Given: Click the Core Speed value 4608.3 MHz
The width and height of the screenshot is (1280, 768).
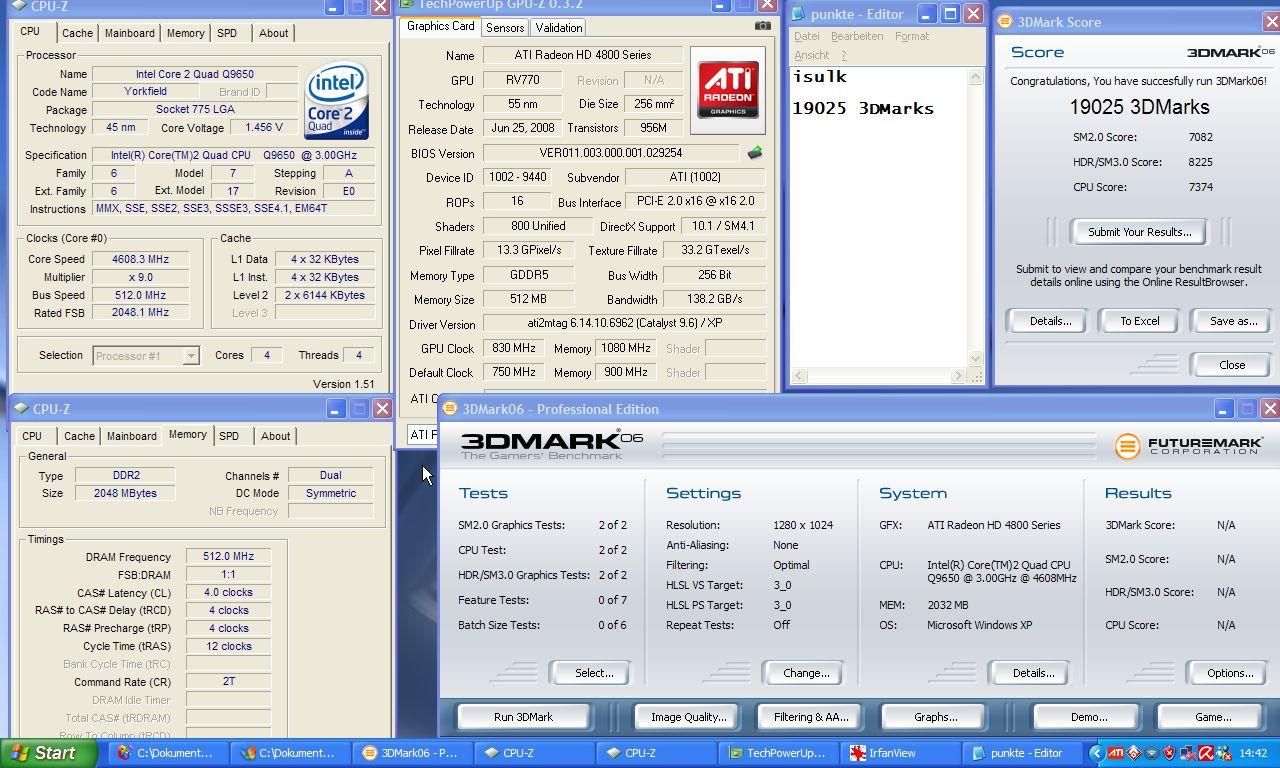Looking at the screenshot, I should coord(140,259).
